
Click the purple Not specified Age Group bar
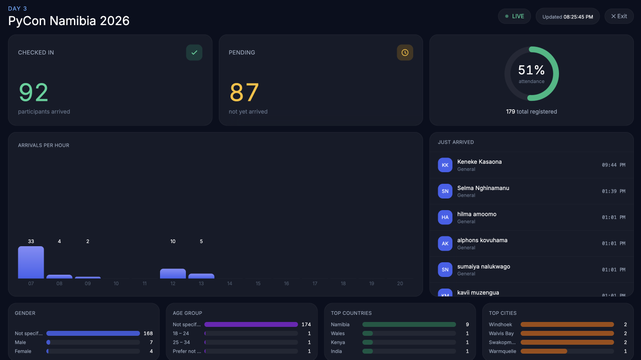[x=251, y=324]
